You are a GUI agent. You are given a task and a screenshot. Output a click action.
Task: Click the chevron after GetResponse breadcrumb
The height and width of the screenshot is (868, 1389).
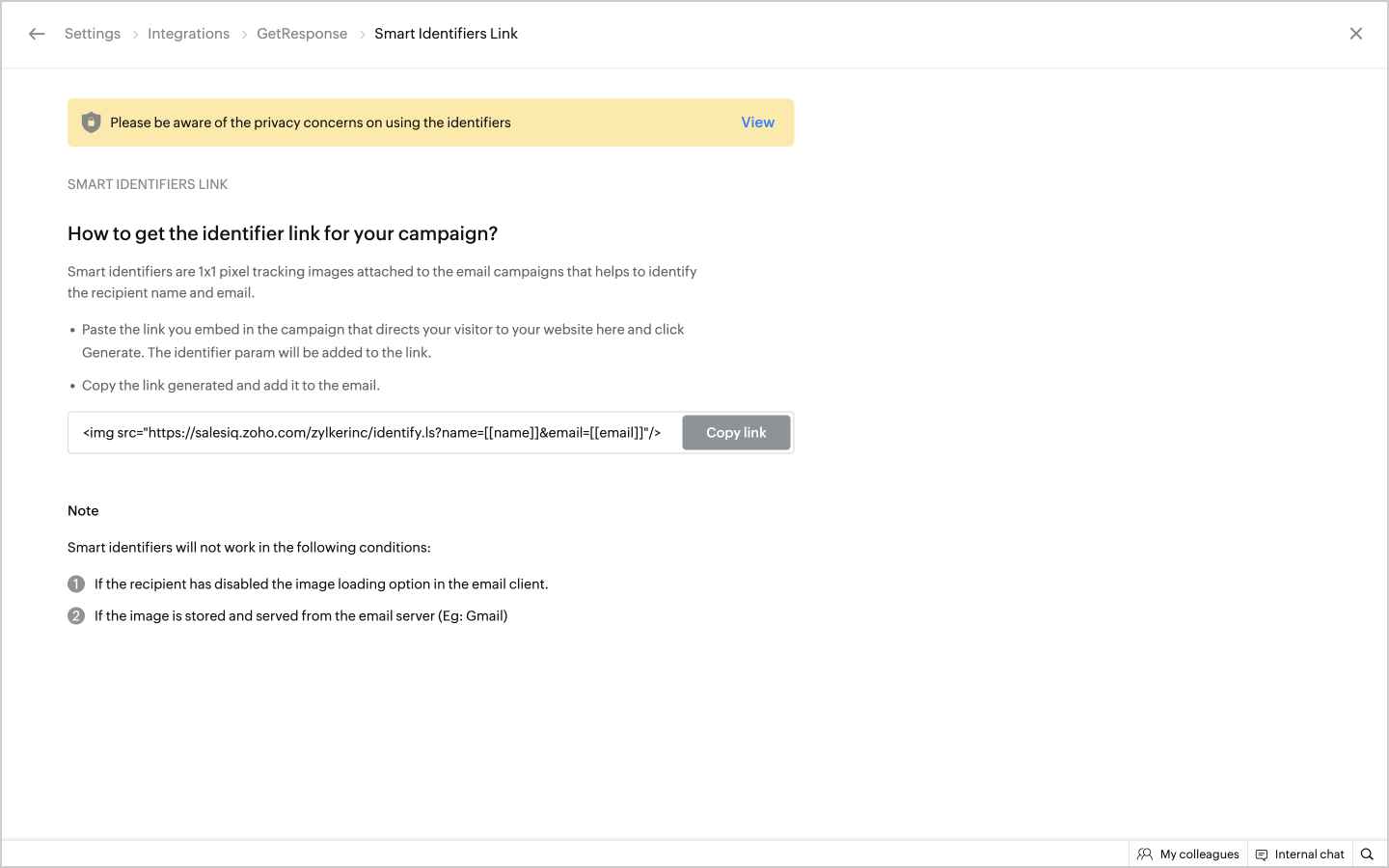(362, 35)
